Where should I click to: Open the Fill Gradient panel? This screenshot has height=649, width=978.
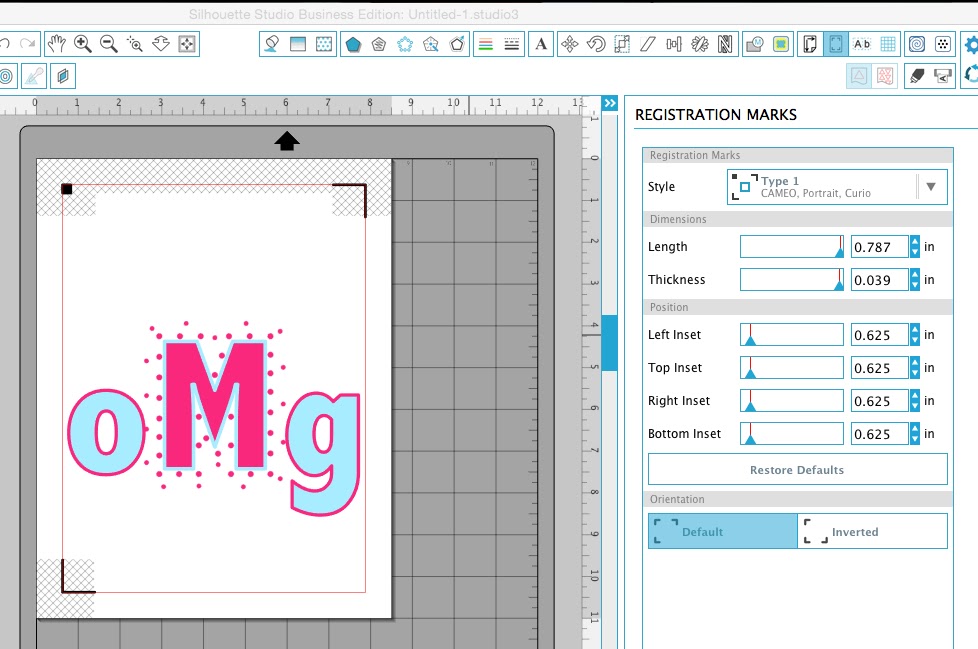(x=298, y=44)
